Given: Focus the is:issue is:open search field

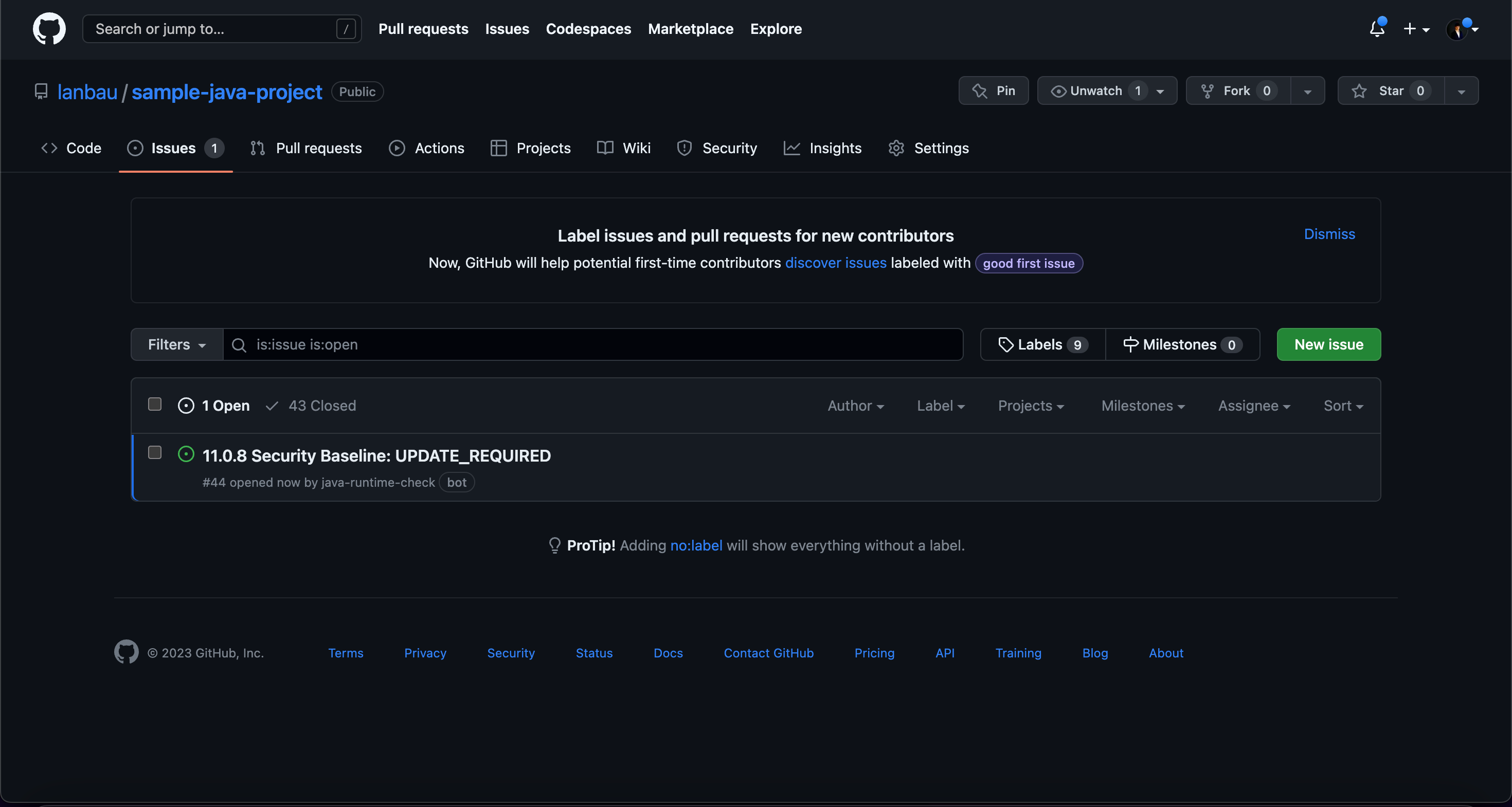Looking at the screenshot, I should (593, 344).
